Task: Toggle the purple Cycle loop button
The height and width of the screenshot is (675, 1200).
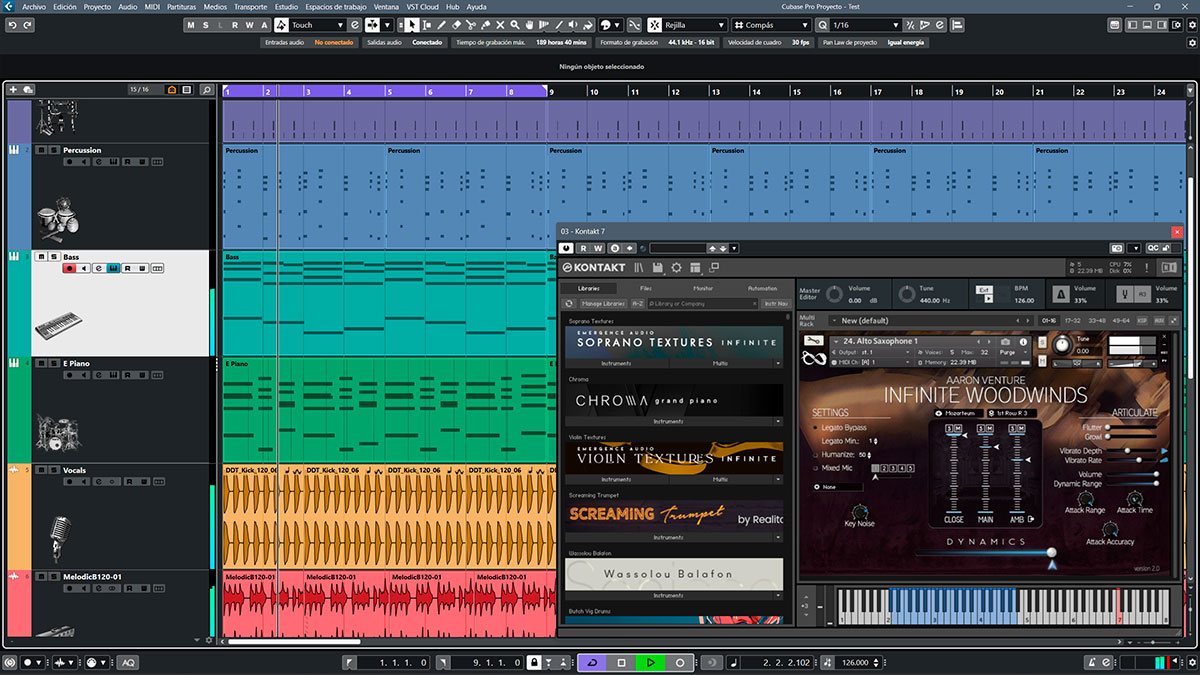Action: (592, 662)
